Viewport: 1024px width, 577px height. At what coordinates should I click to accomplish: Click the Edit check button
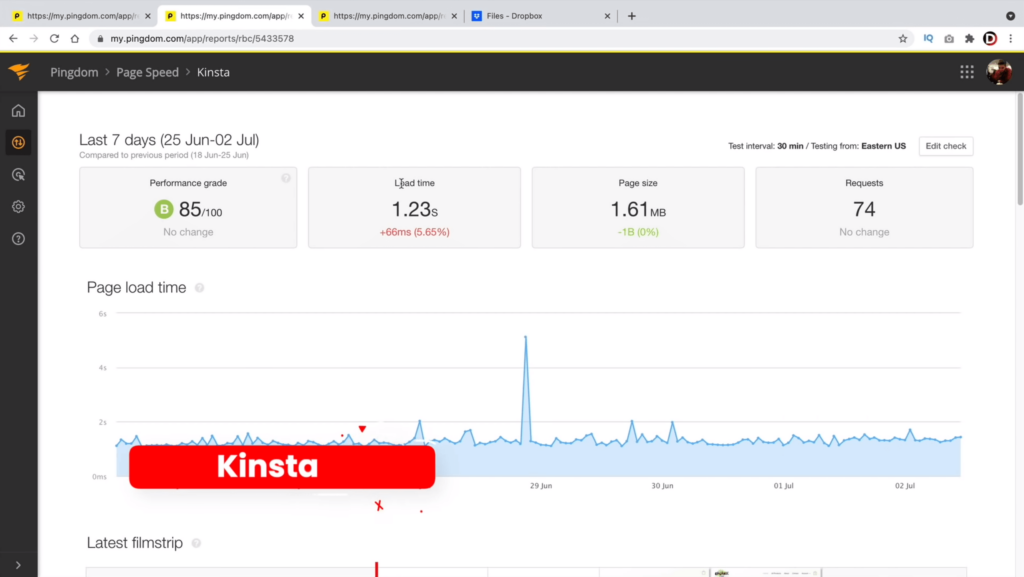(946, 146)
